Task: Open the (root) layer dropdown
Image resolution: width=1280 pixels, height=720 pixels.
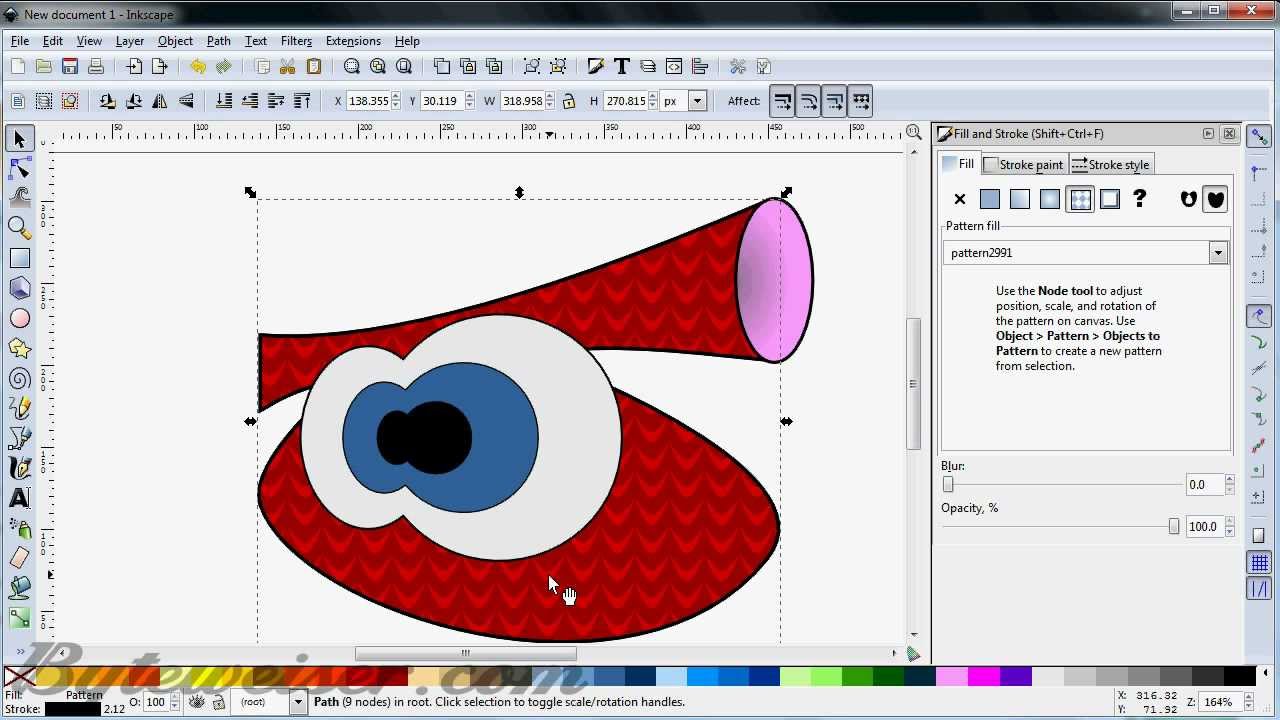Action: (x=297, y=702)
